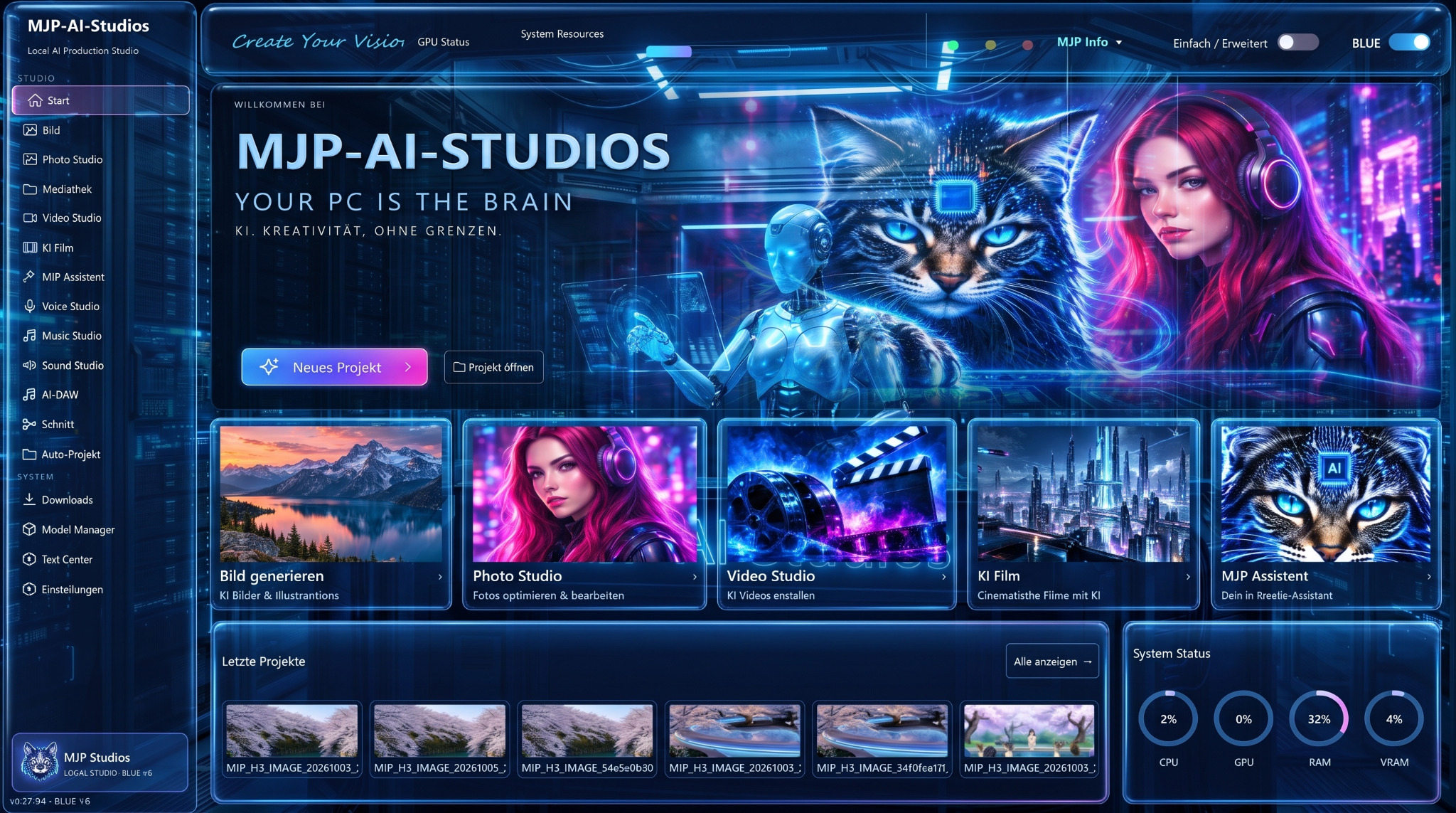1456x813 pixels.
Task: Open the Mediathek folder icon
Action: [30, 189]
